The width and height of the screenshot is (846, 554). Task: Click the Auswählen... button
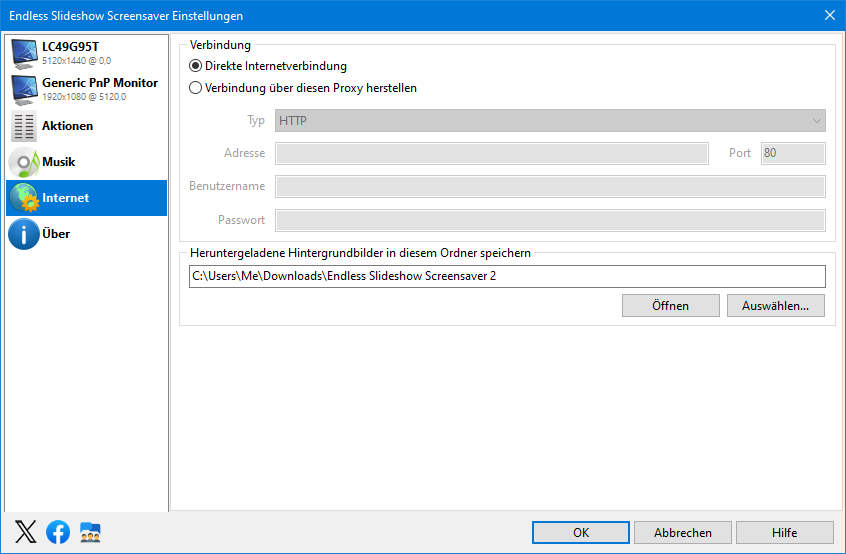(775, 305)
